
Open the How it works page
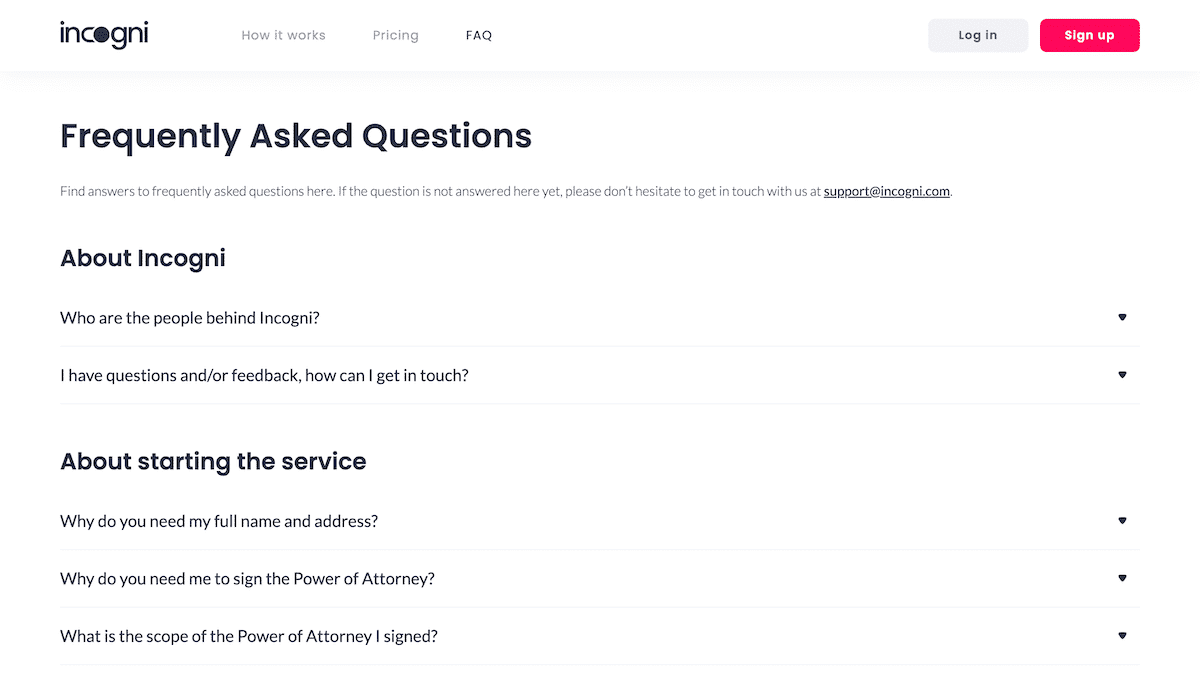click(x=283, y=35)
